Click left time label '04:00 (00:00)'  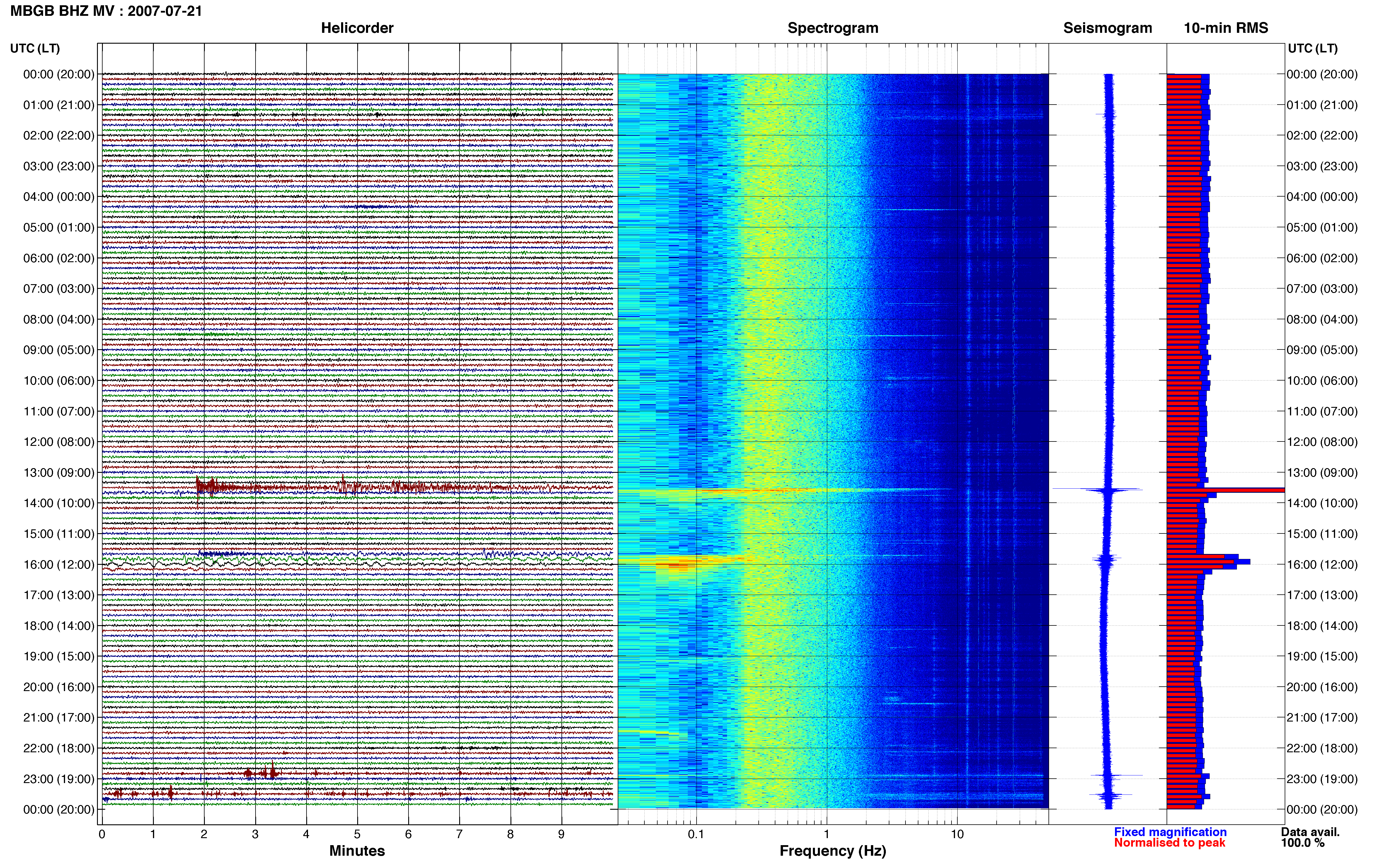point(59,197)
